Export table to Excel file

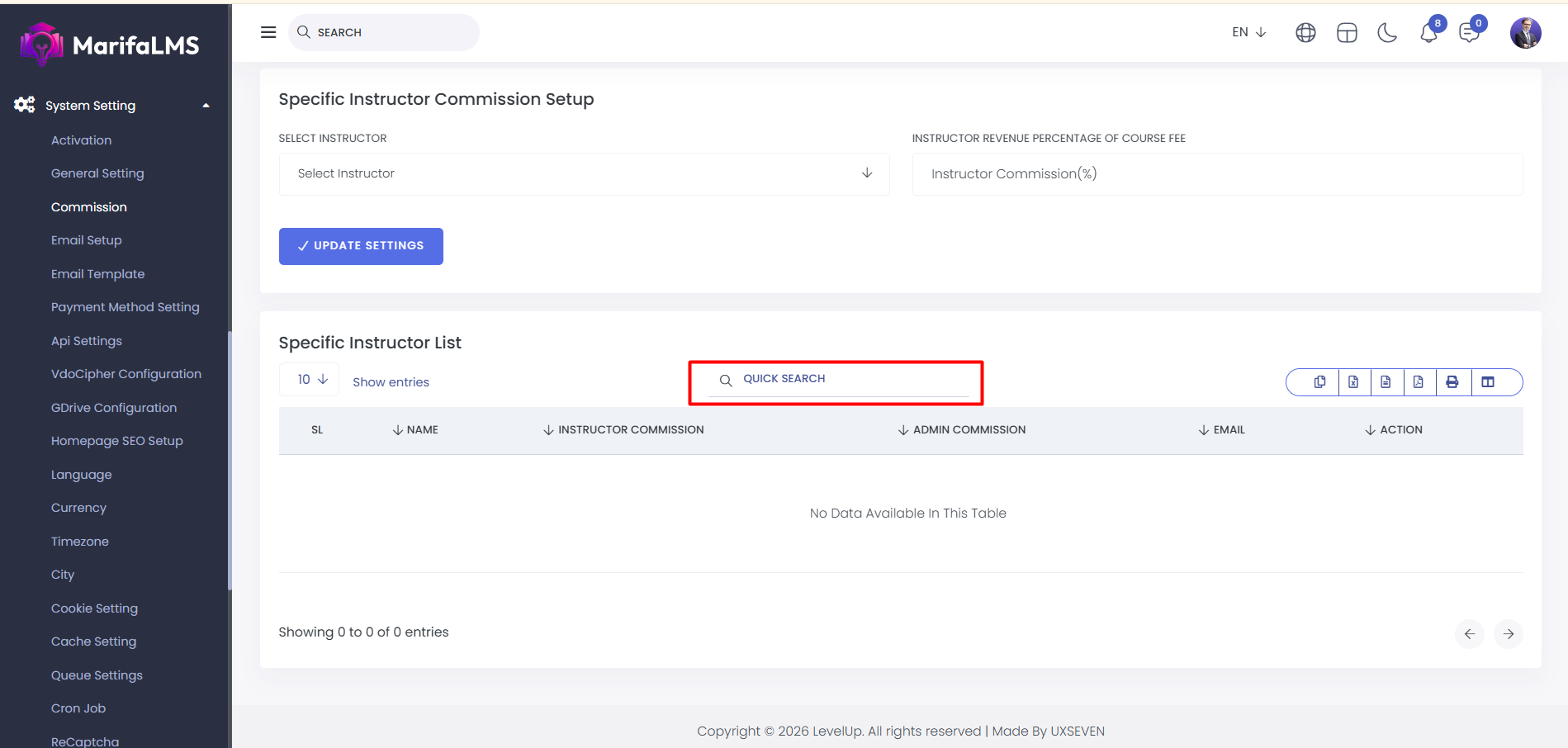click(x=1353, y=382)
